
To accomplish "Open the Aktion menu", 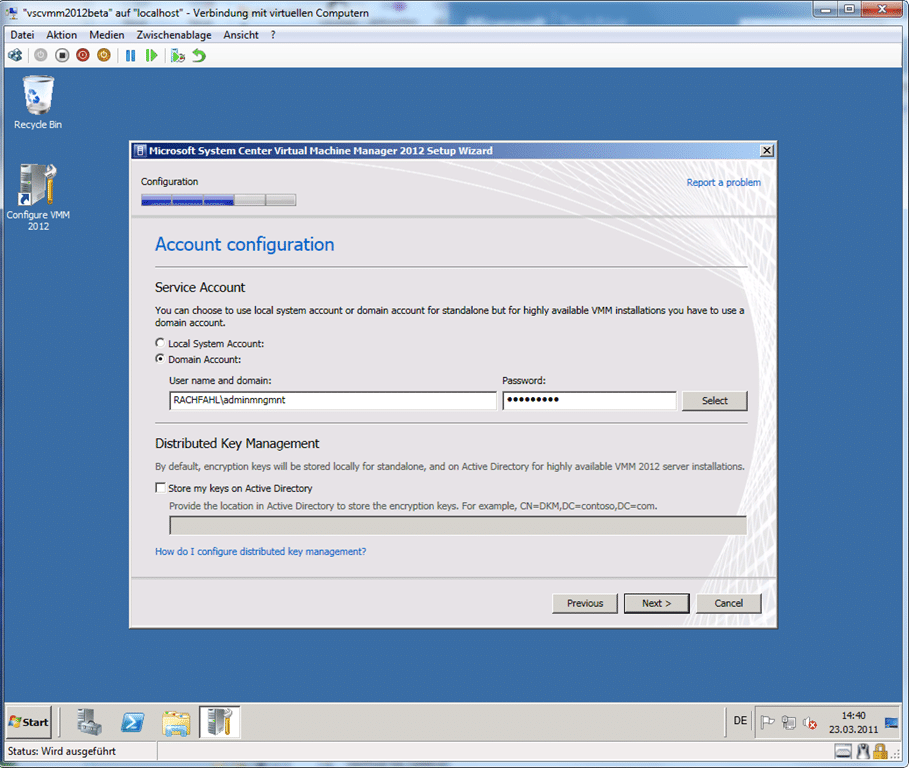I will tap(61, 35).
